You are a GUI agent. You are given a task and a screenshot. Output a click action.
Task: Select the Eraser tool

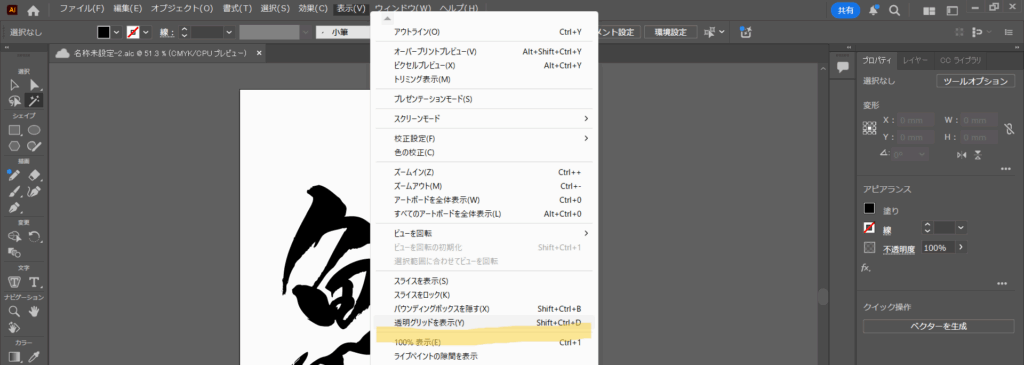(35, 175)
